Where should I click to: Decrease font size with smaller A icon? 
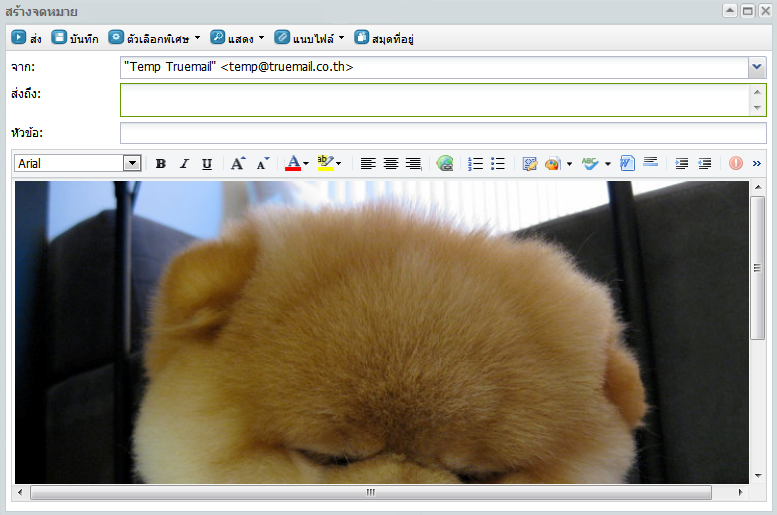click(262, 164)
